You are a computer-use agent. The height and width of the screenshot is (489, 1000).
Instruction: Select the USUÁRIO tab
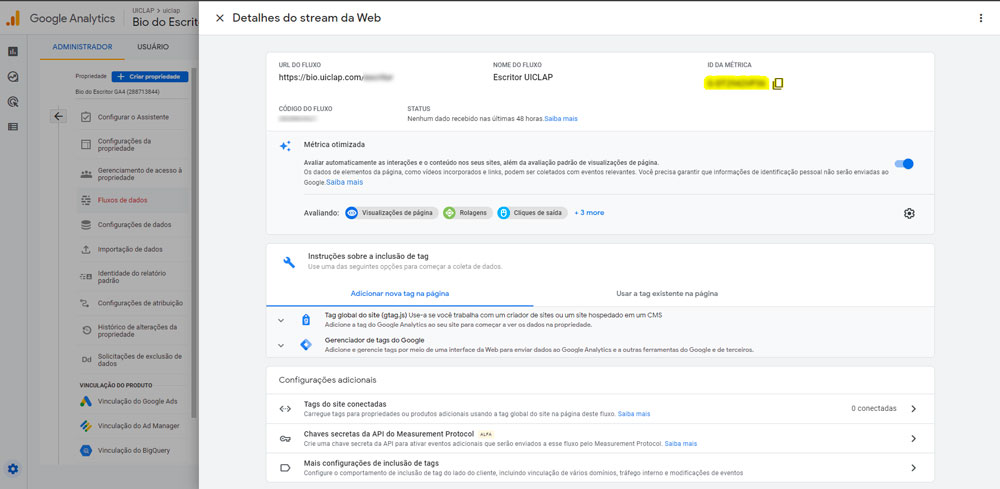click(x=153, y=47)
